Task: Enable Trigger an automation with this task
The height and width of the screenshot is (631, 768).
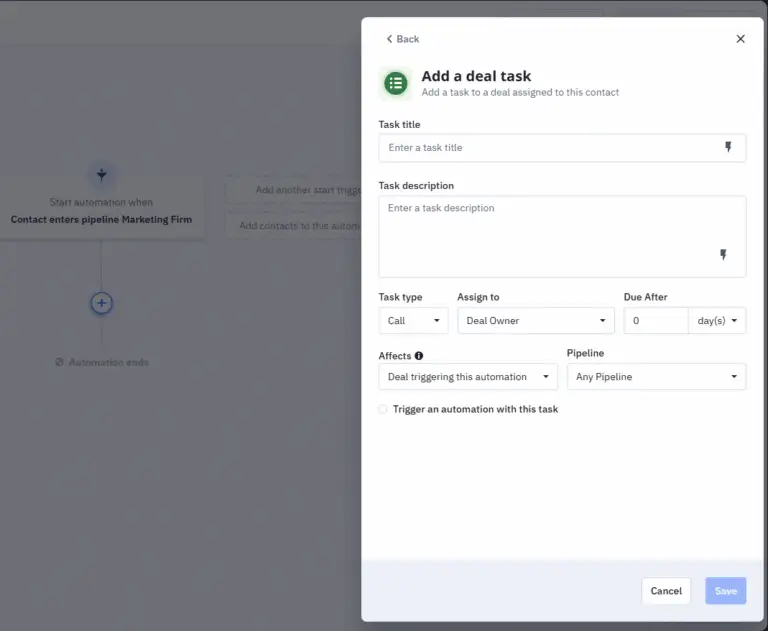Action: tap(383, 409)
